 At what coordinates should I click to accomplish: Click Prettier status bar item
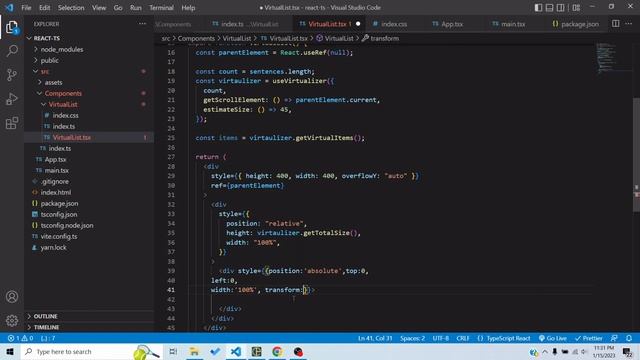click(x=589, y=338)
